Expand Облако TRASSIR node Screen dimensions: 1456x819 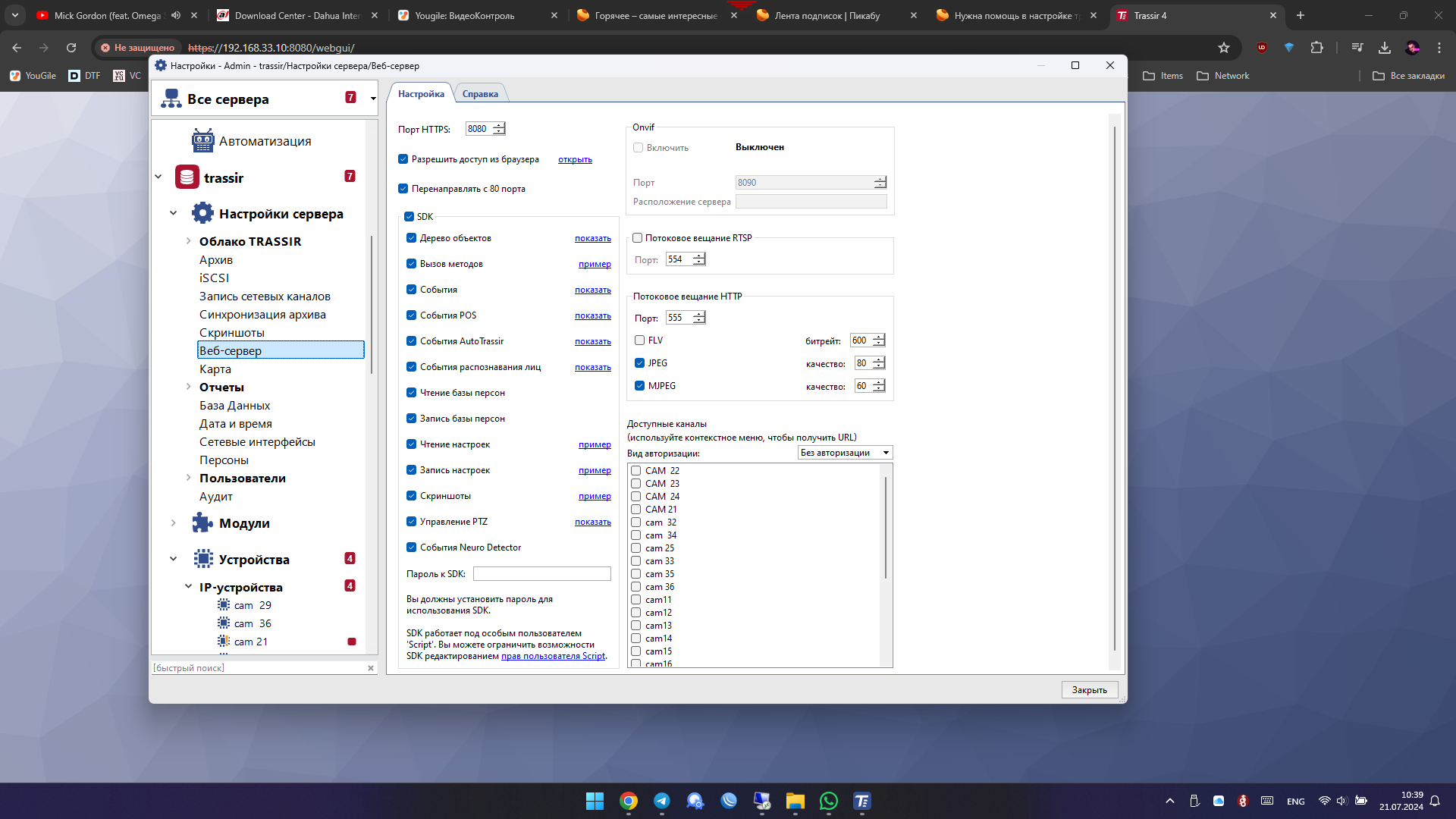(x=188, y=241)
